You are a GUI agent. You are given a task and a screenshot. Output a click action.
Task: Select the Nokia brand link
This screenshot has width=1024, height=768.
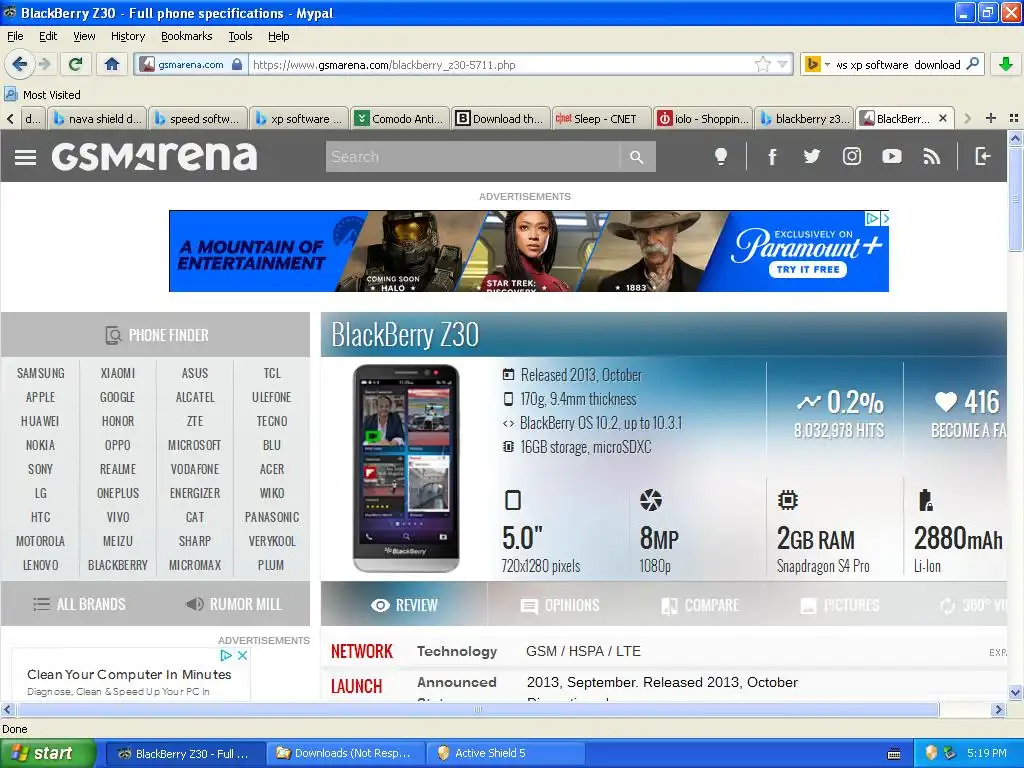40,445
